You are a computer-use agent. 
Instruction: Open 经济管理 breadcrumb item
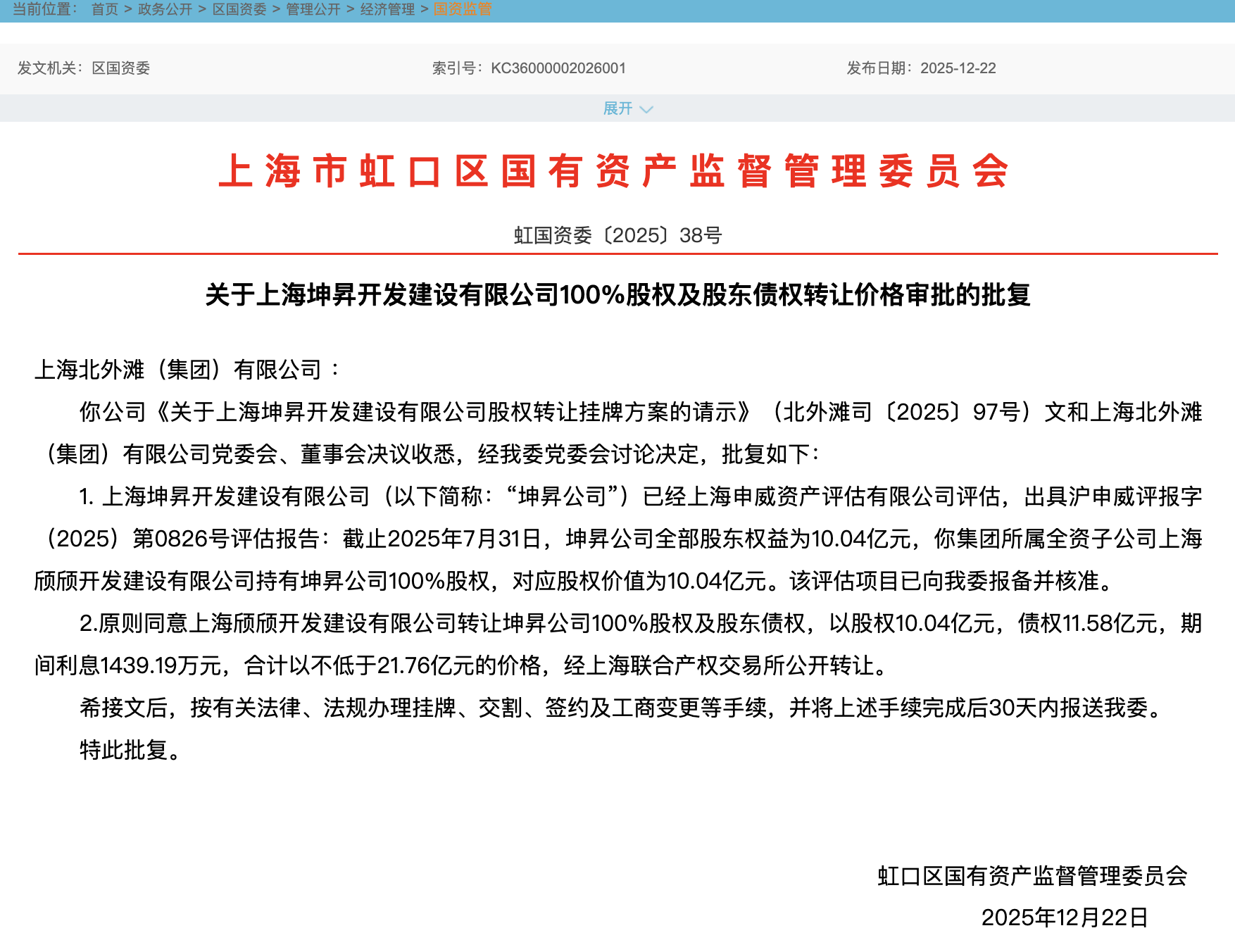click(387, 9)
